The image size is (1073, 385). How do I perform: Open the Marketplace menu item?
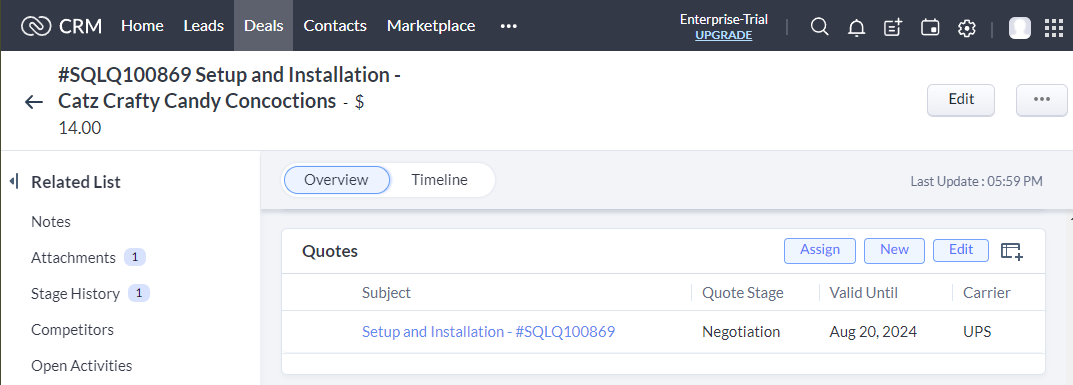point(431,26)
